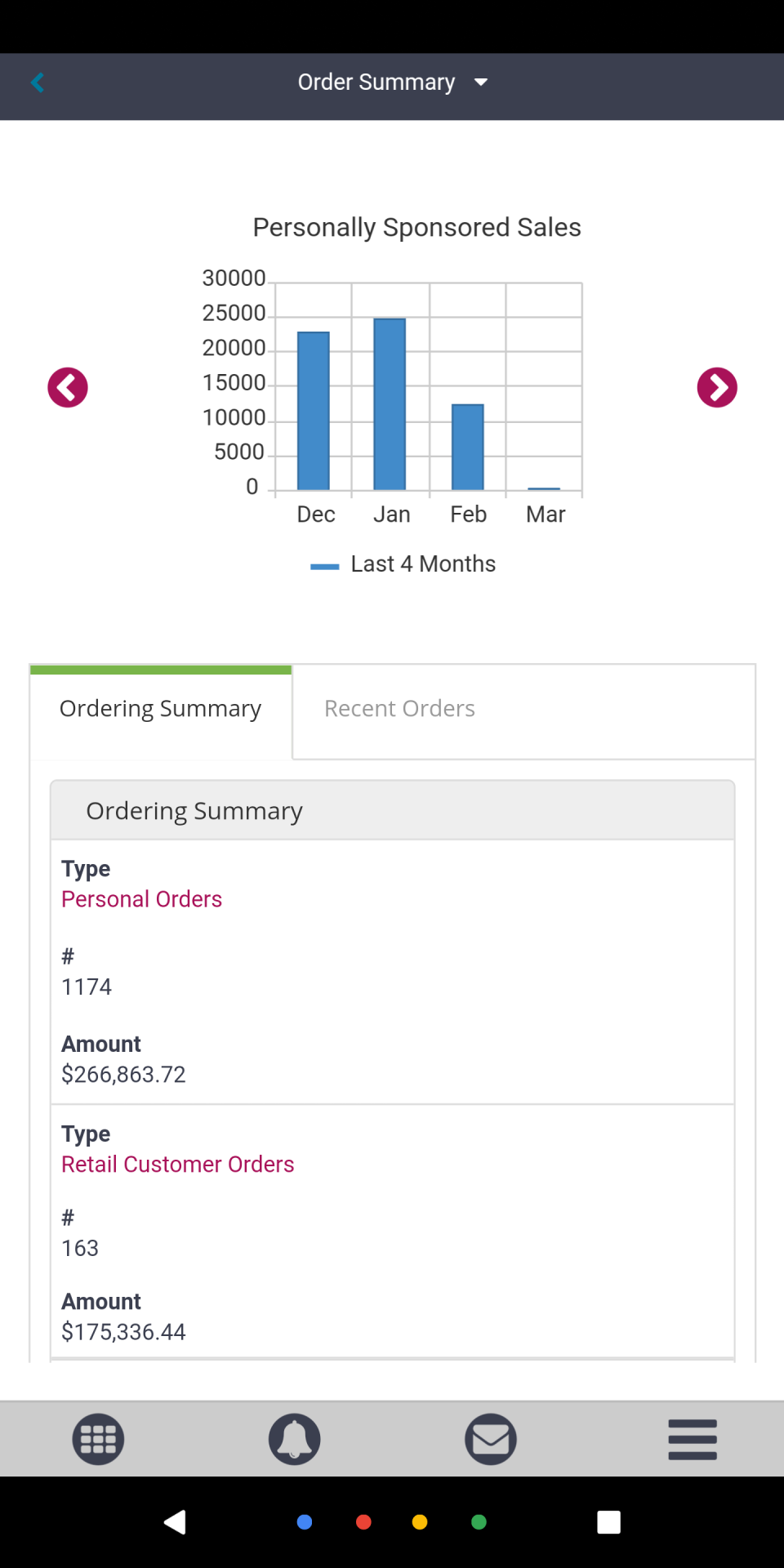
Task: Show next chart with right arrow
Action: pos(717,387)
